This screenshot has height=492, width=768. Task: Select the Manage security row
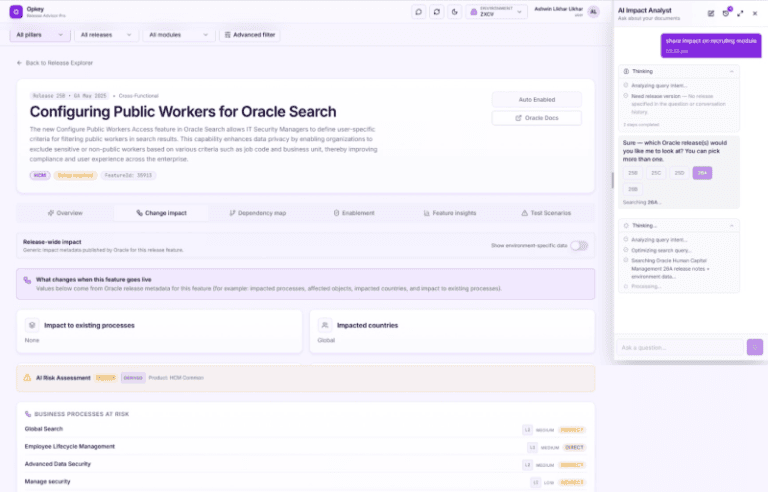[x=306, y=482]
